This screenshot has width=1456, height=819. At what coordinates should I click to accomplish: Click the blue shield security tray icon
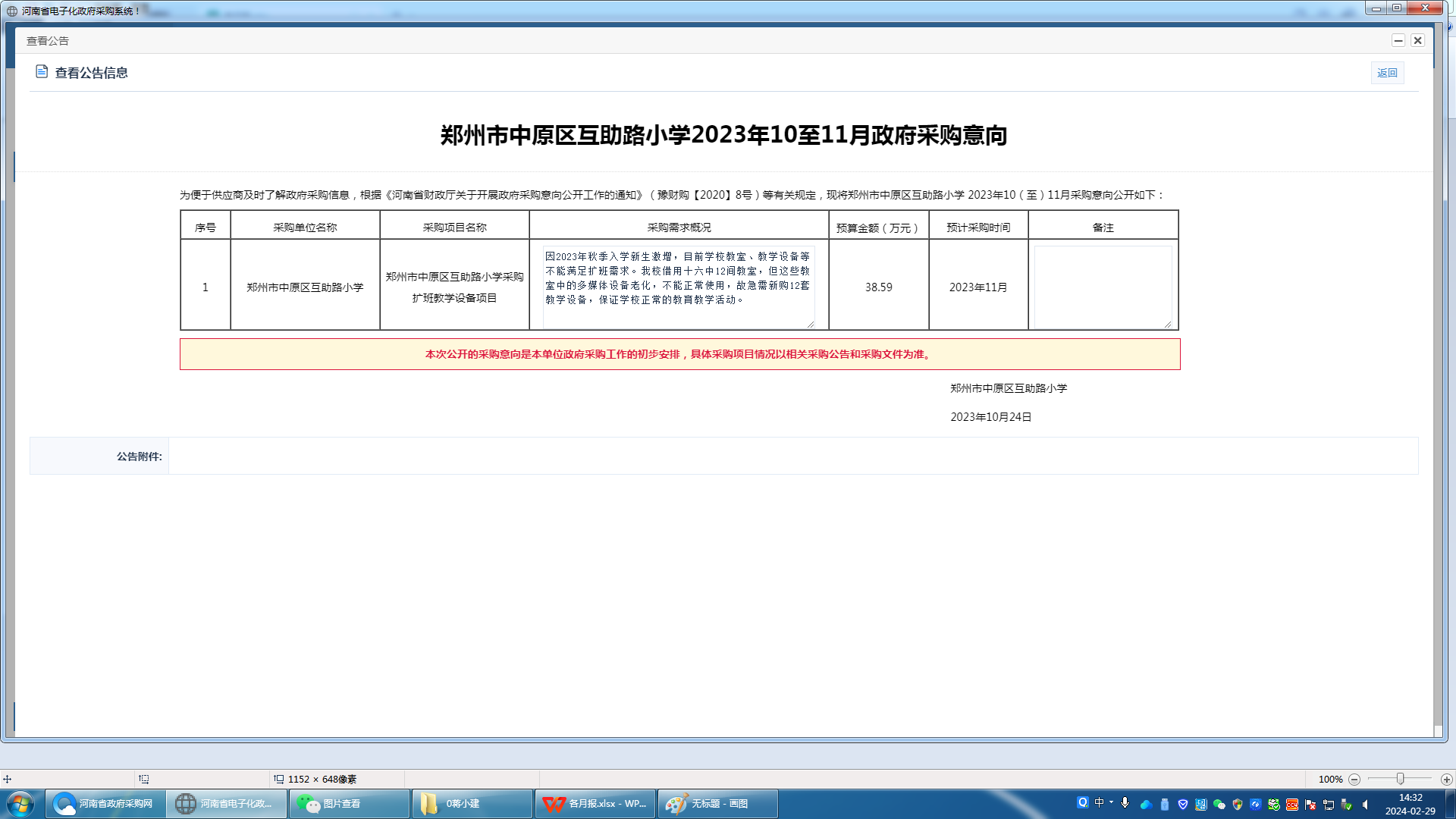coord(1183,805)
